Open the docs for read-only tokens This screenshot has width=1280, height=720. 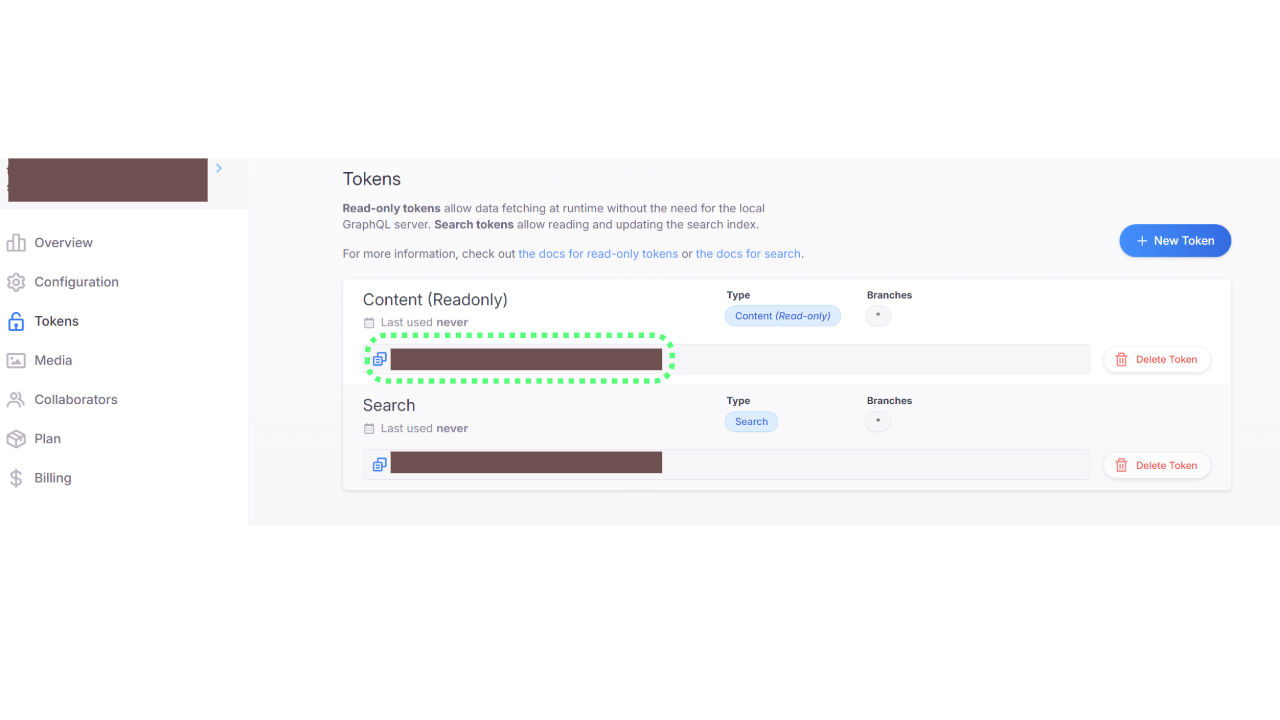[x=598, y=254]
